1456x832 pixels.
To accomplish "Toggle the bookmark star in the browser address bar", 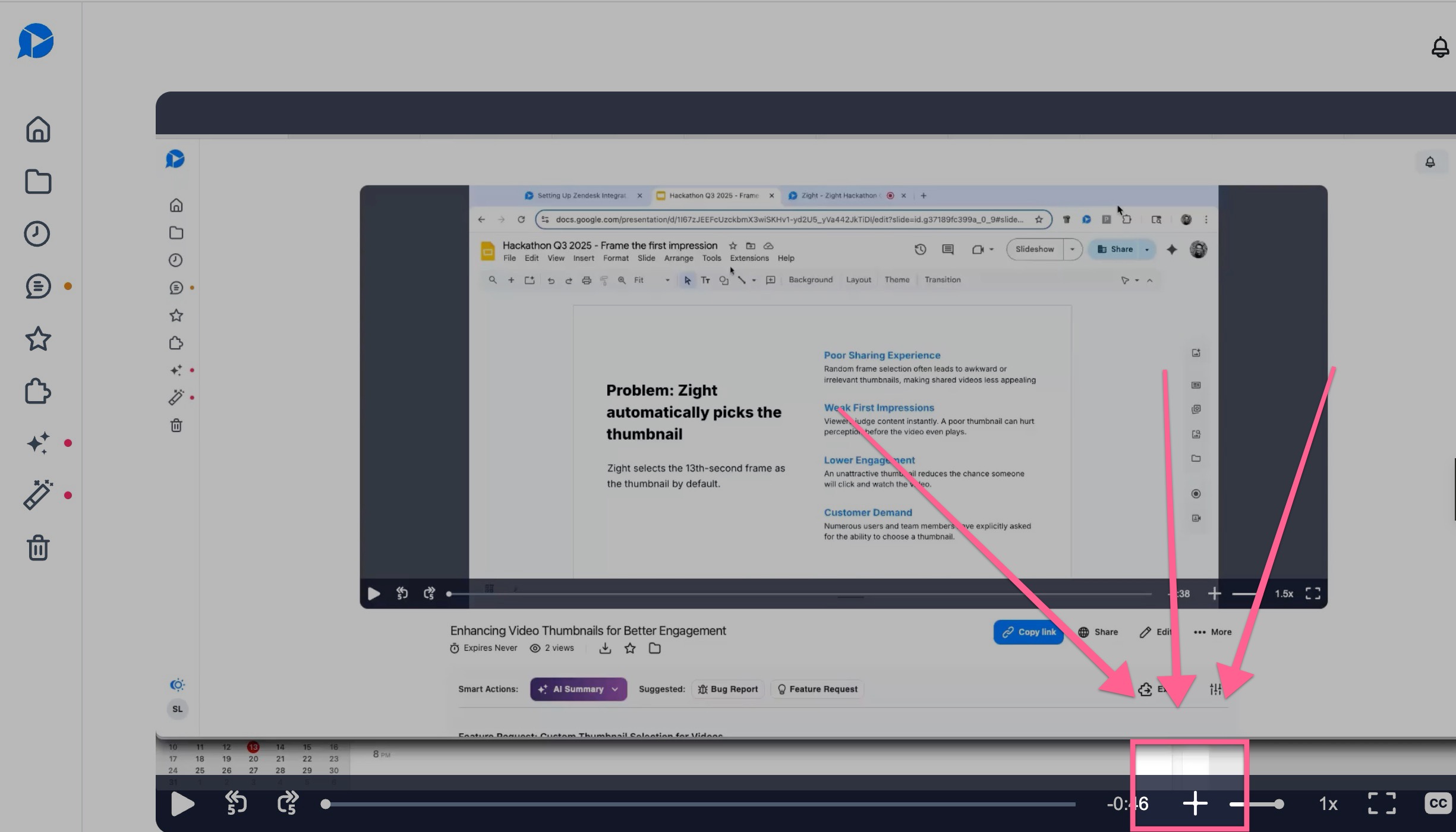I will coord(1039,220).
